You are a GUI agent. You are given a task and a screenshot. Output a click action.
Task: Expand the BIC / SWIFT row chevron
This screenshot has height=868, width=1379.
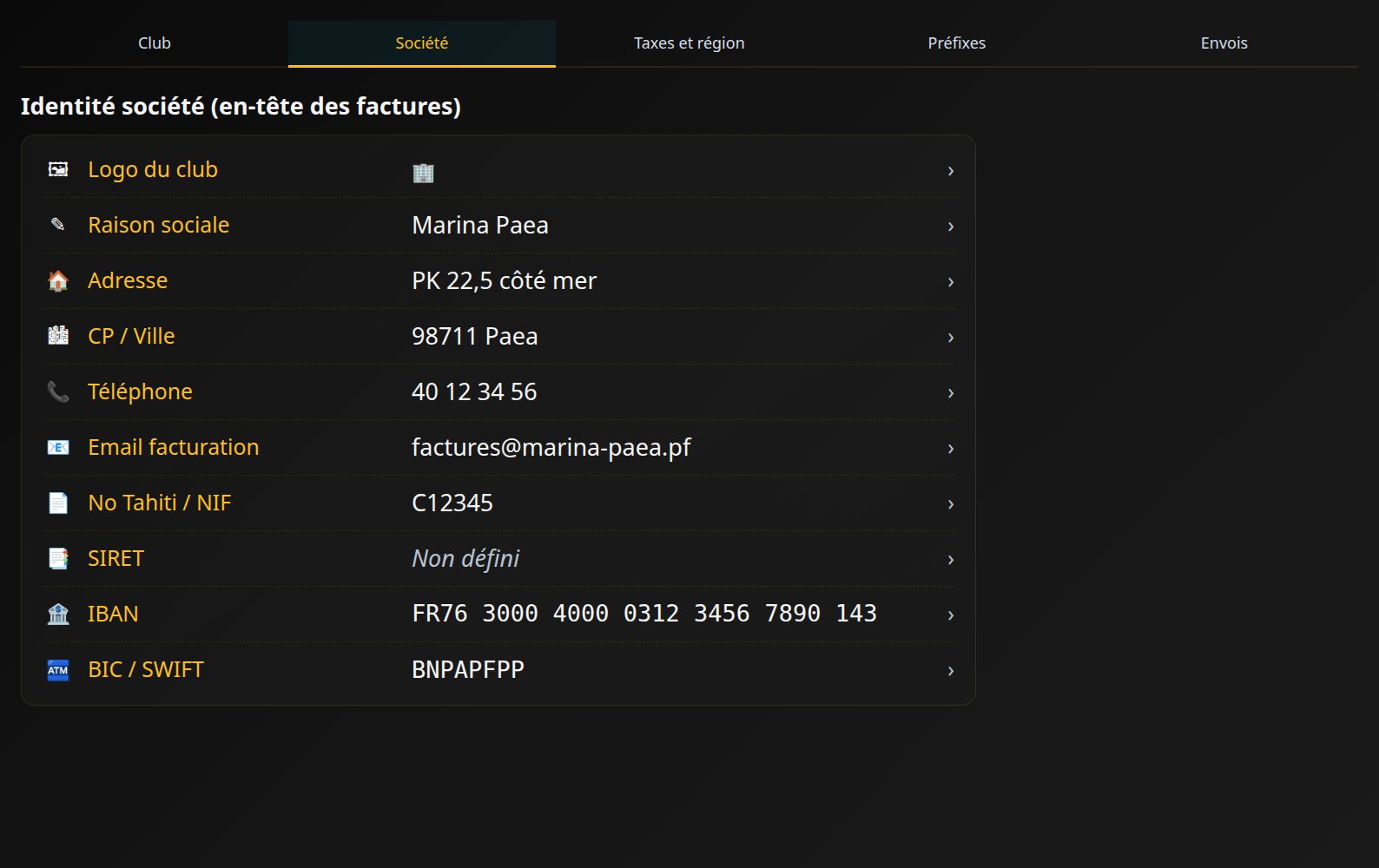[951, 671]
